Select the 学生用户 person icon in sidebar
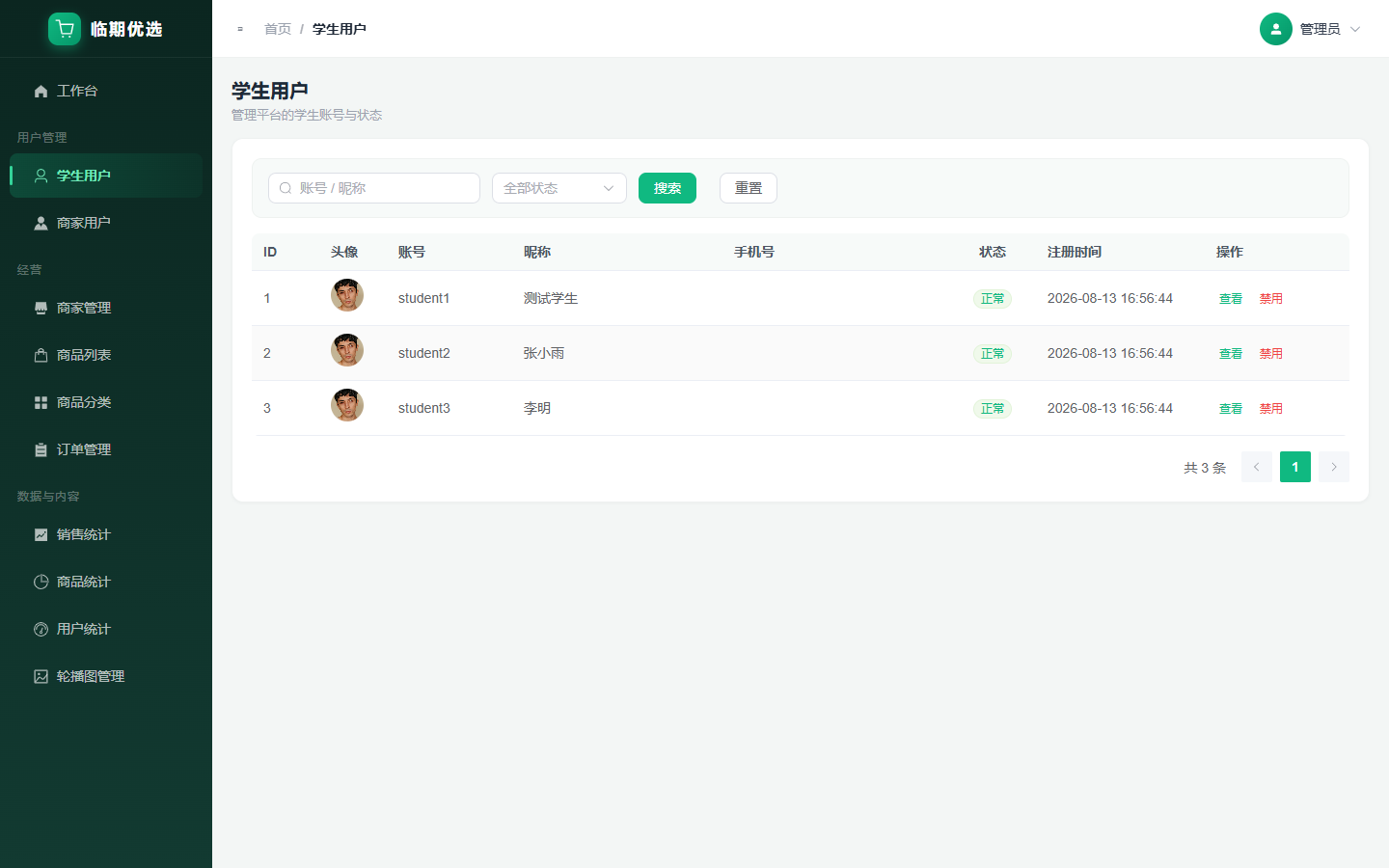 tap(41, 176)
